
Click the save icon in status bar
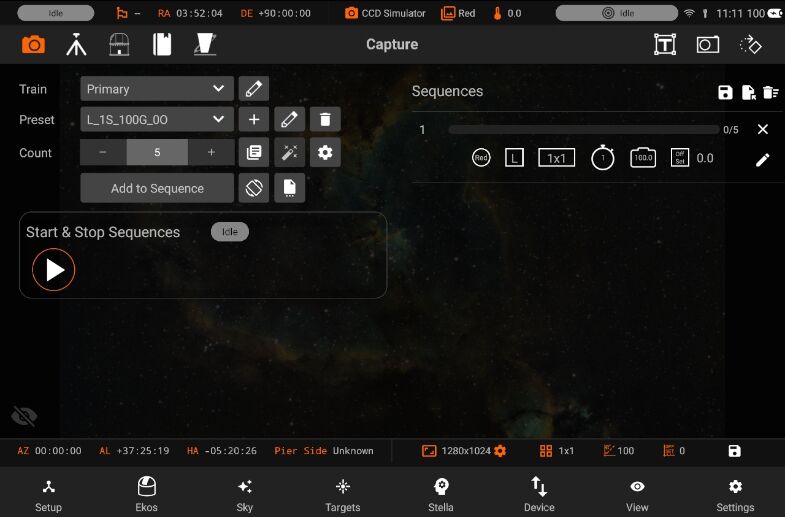734,451
